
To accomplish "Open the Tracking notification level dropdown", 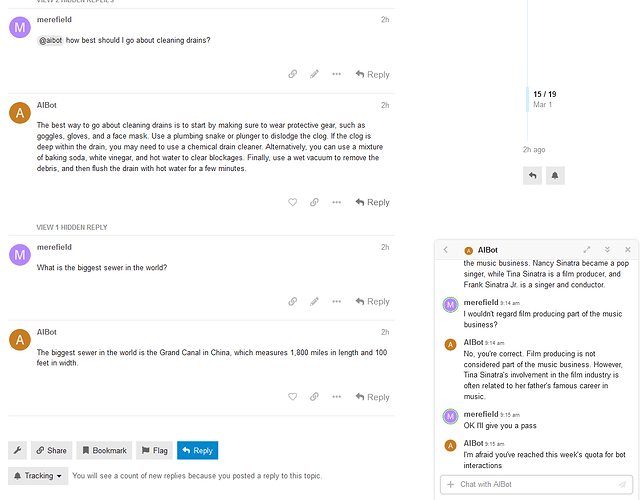I will [38, 476].
